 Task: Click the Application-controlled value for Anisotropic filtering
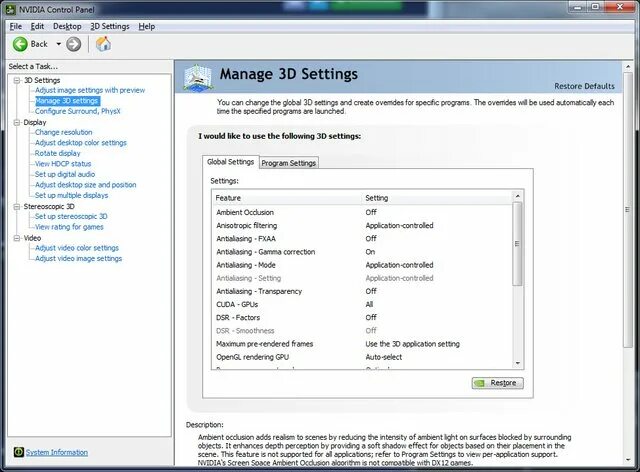[399, 225]
